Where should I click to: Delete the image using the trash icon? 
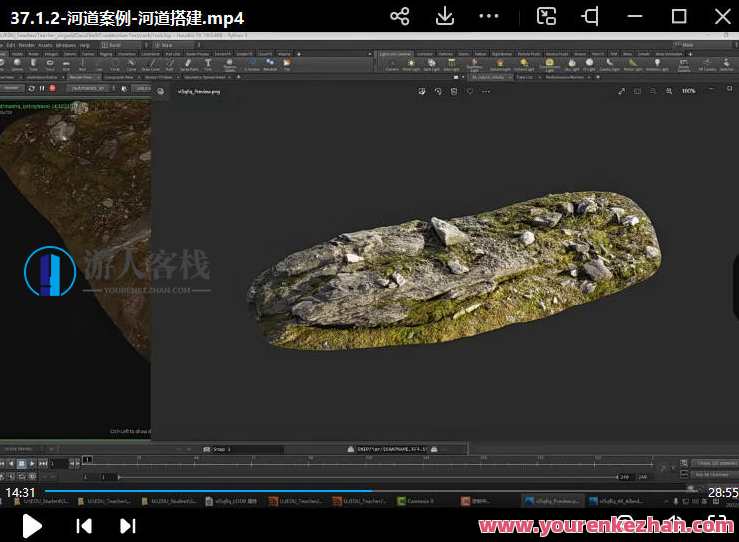pos(455,92)
